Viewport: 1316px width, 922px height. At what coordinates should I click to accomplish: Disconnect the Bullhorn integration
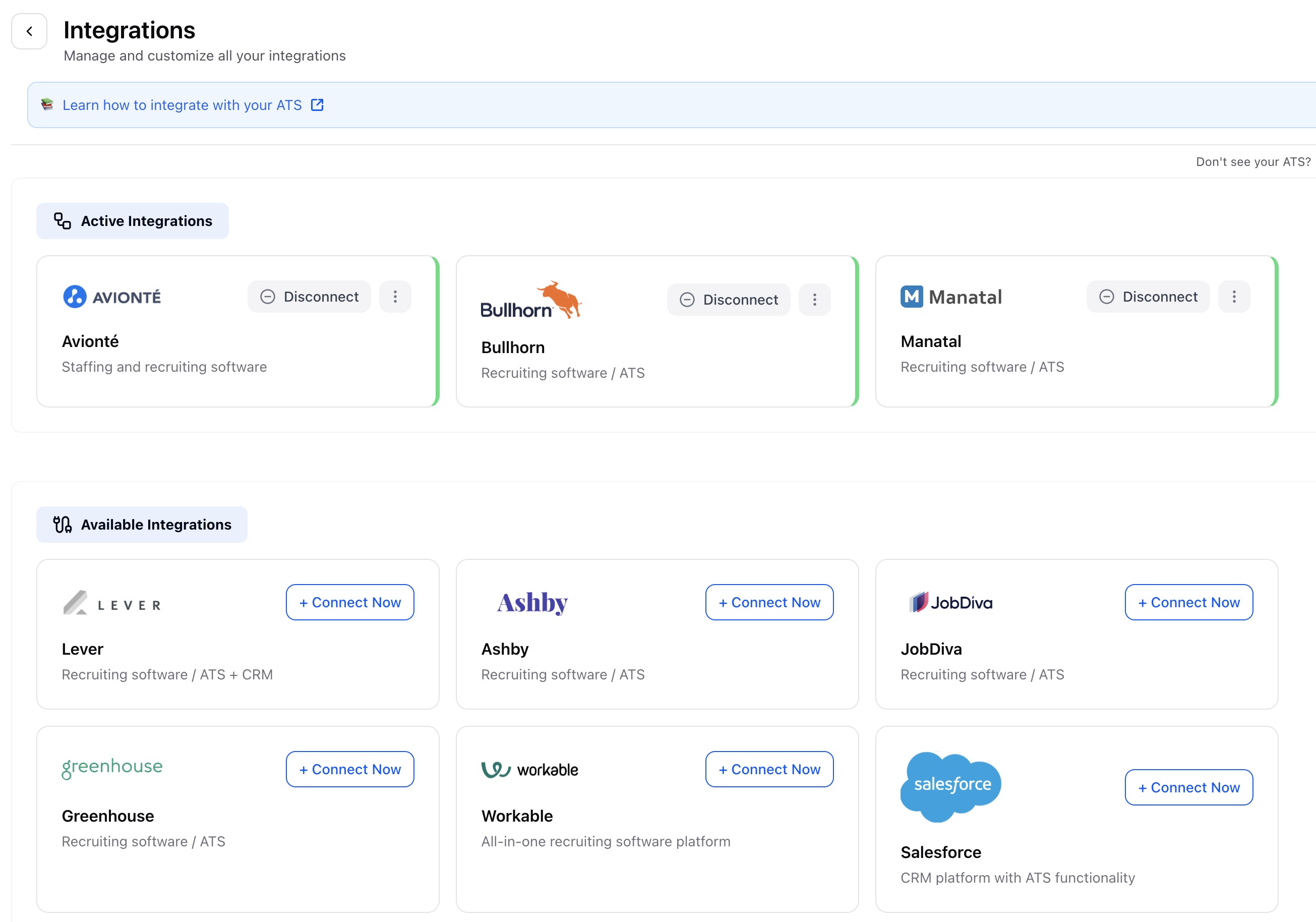[x=729, y=300]
